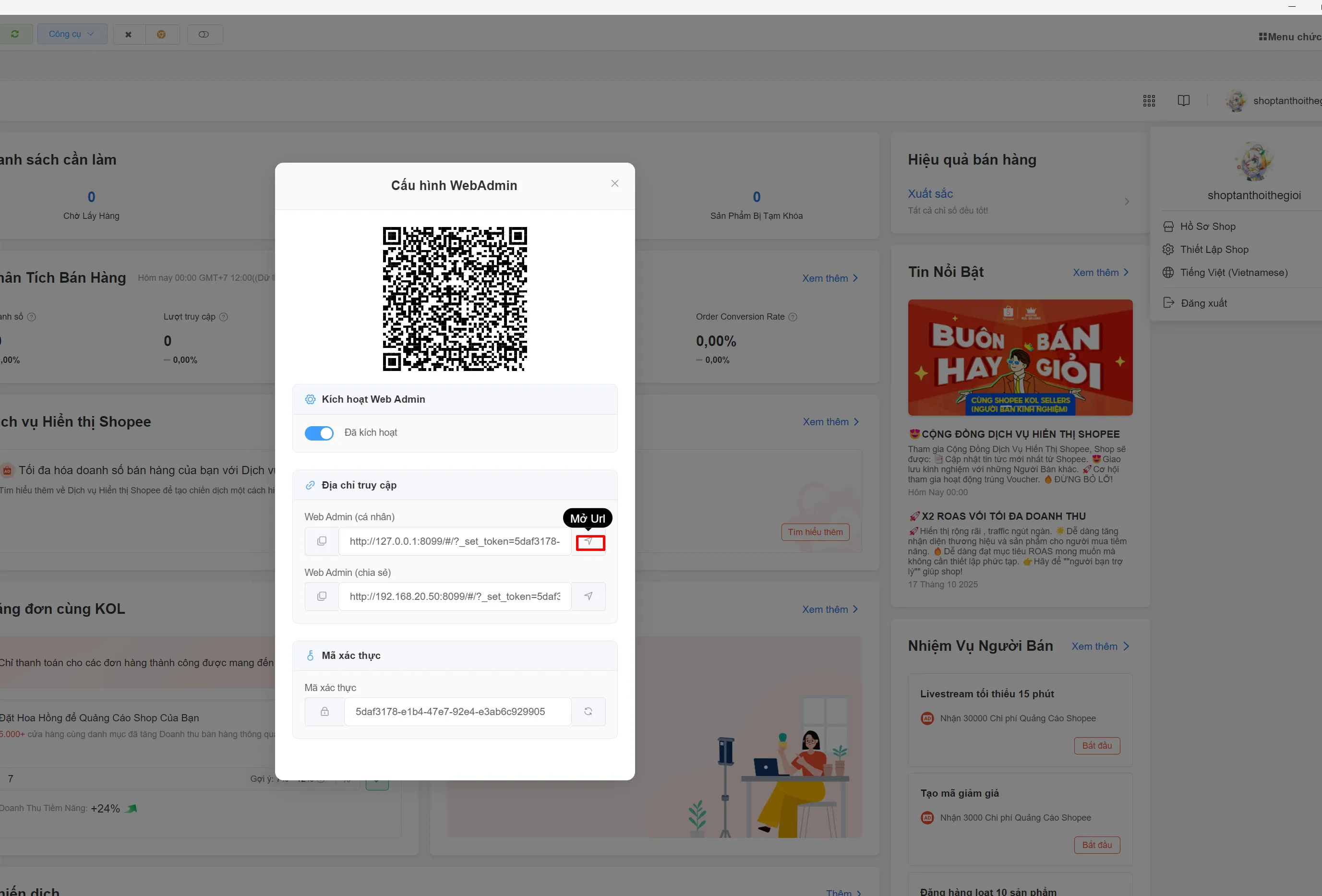Click the lock icon beside Mã xác thực

click(x=324, y=712)
